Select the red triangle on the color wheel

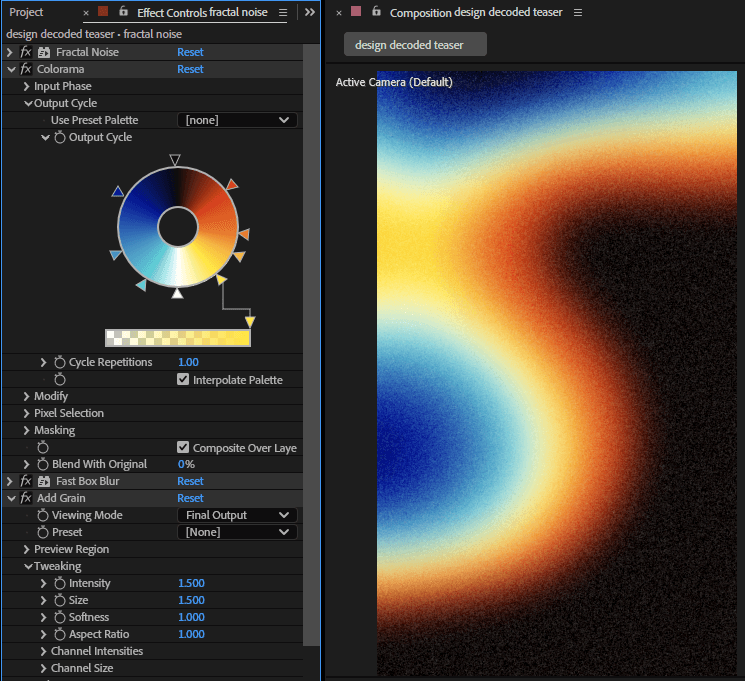[x=232, y=184]
